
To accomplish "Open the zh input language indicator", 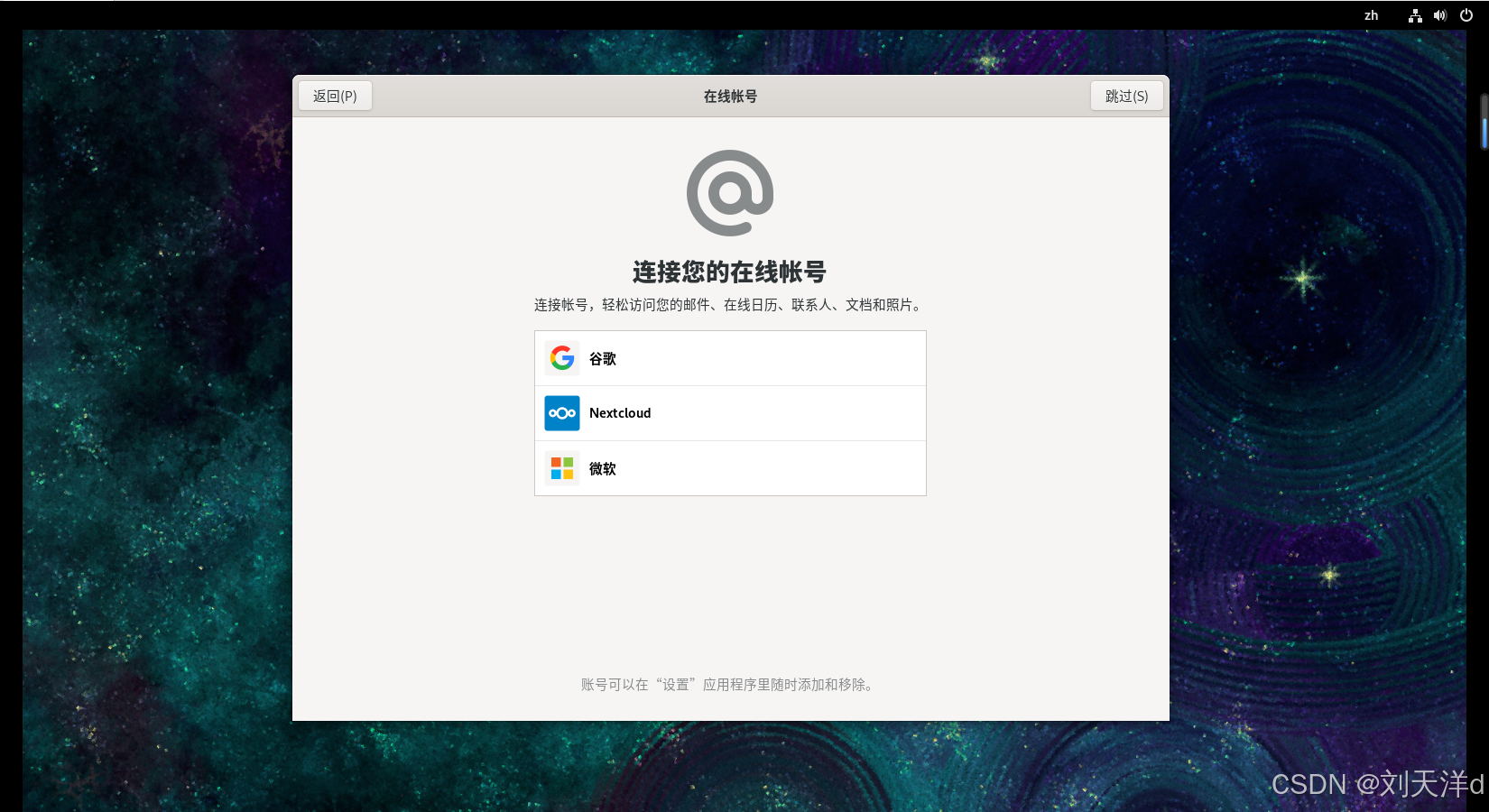I will click(x=1371, y=15).
